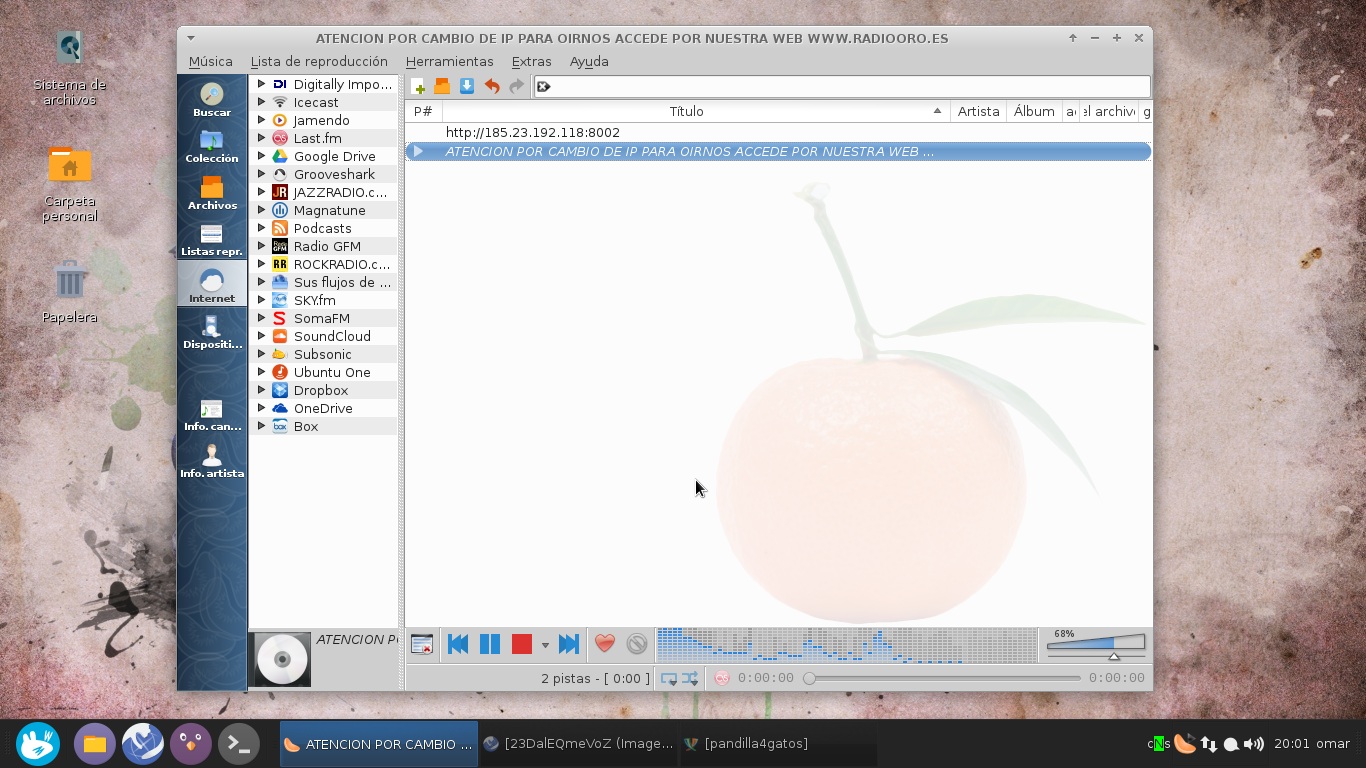Click the orange load playlist folder icon
Image resolution: width=1366 pixels, height=768 pixels.
click(x=442, y=87)
